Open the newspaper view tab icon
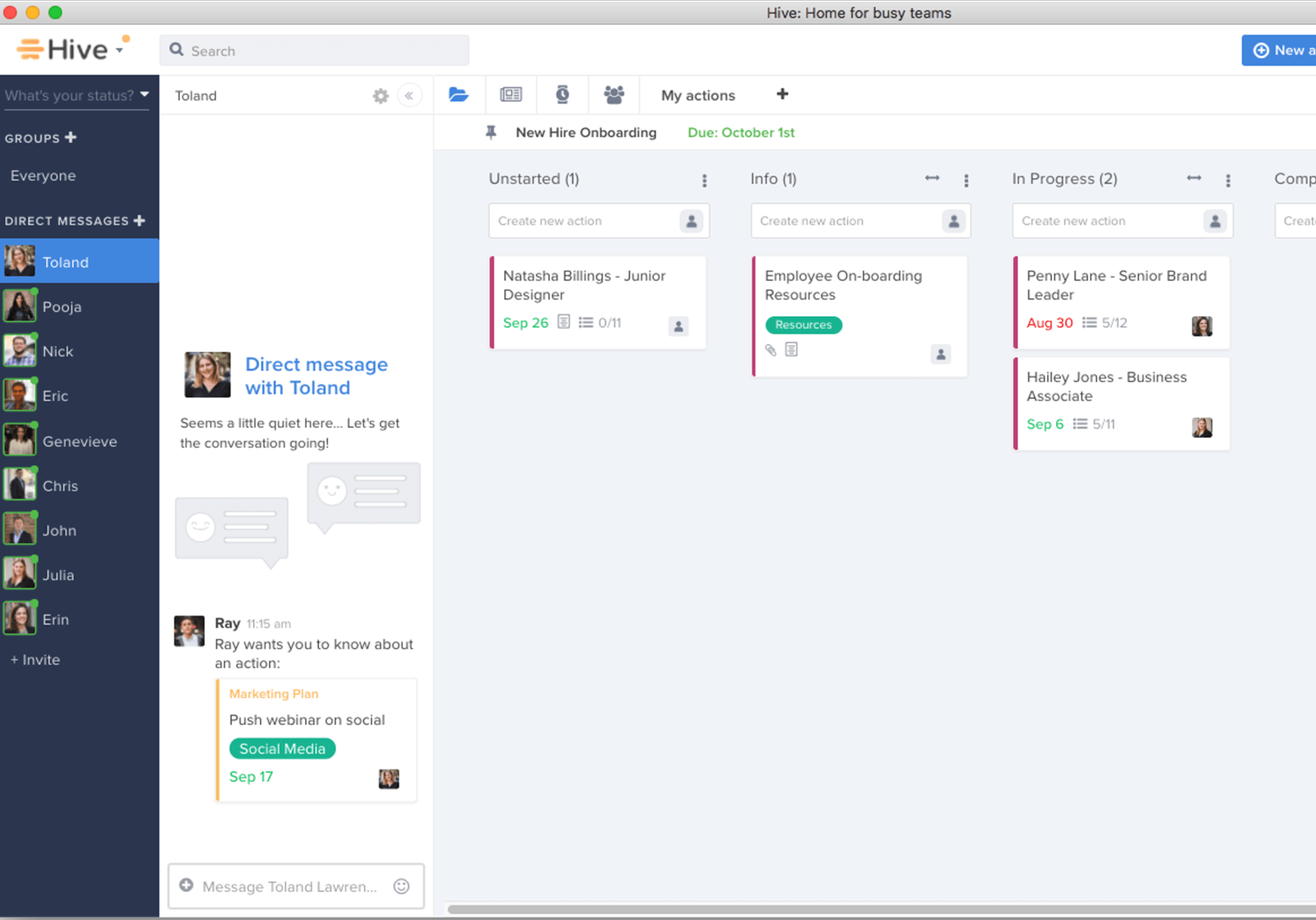This screenshot has height=920, width=1316. coord(511,95)
